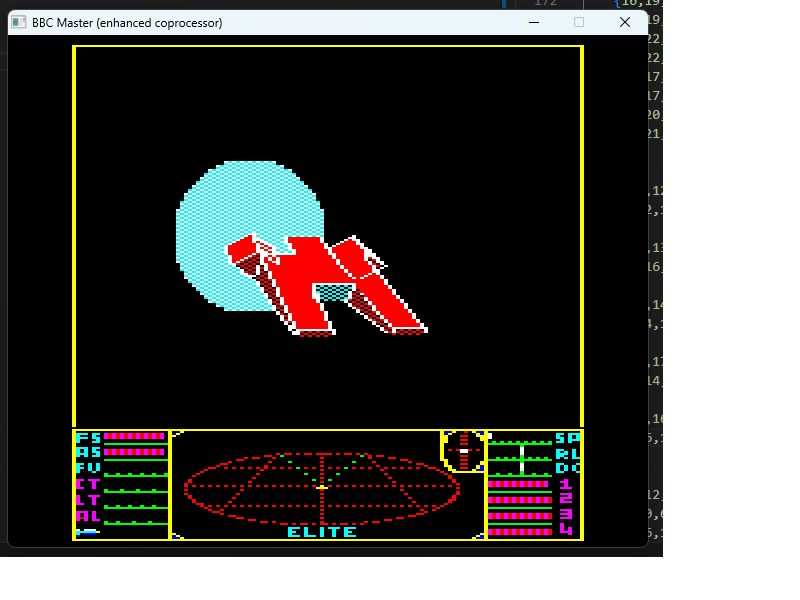800x600 pixels.
Task: Click energy bank 4 bar
Action: click(520, 532)
